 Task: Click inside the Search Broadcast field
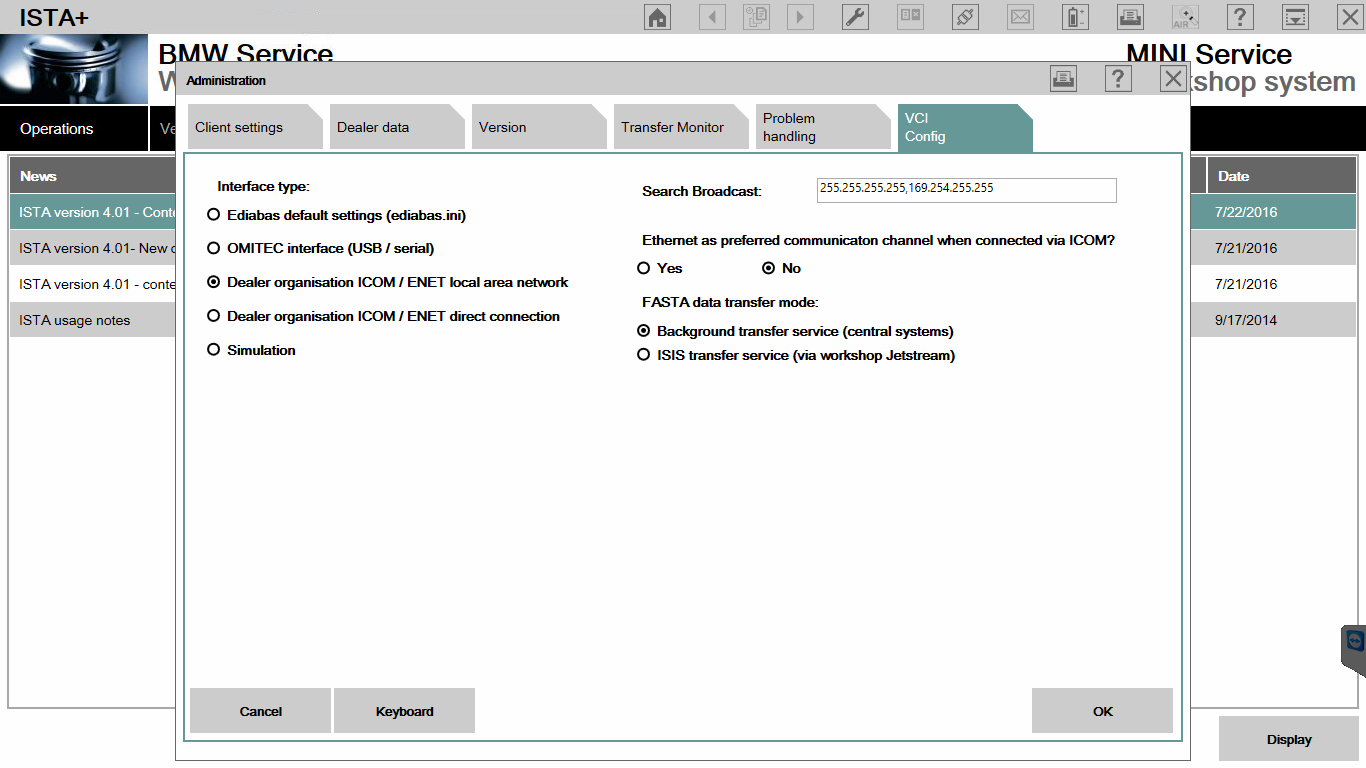click(x=966, y=190)
